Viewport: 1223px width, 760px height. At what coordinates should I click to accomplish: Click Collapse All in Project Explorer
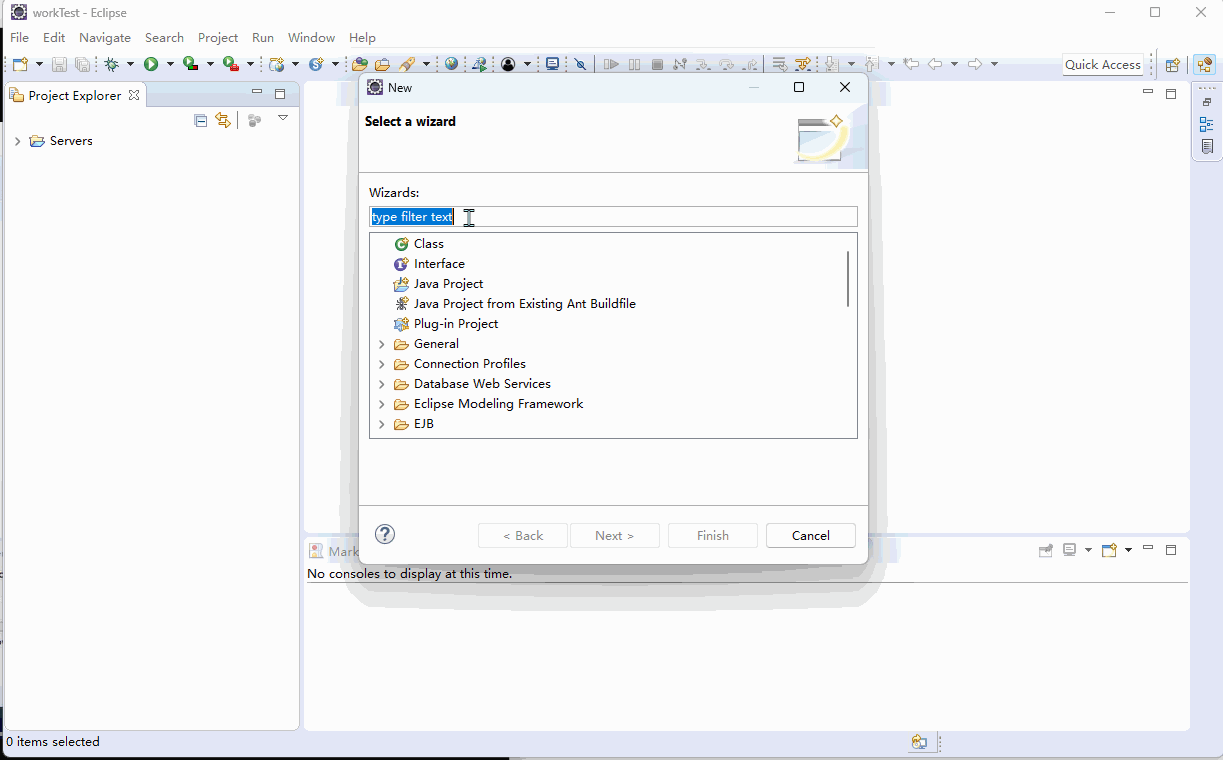pyautogui.click(x=200, y=120)
